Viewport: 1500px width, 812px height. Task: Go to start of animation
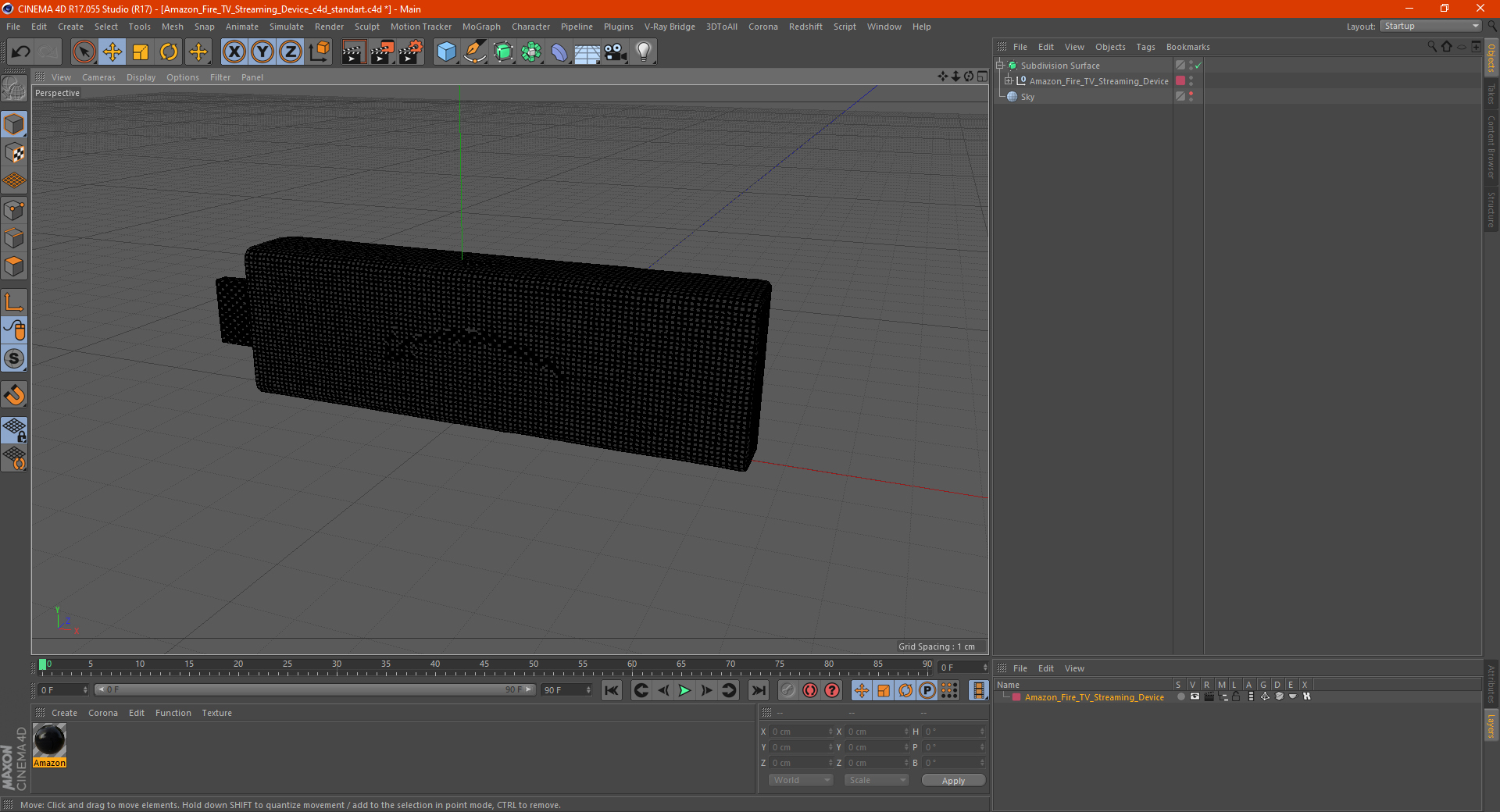pos(612,690)
